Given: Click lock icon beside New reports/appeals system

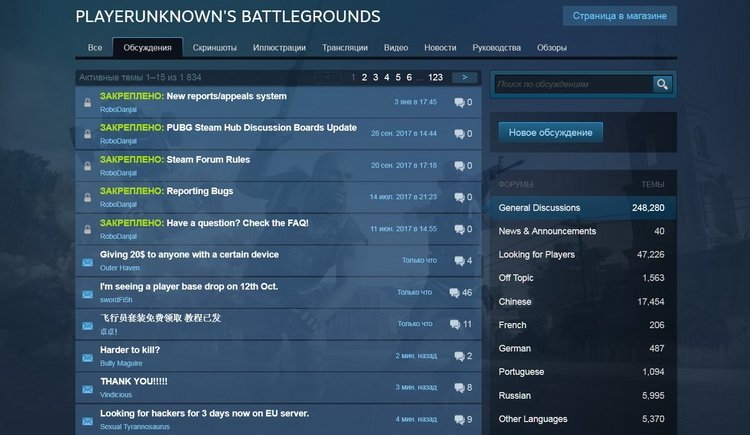Looking at the screenshot, I should point(88,102).
